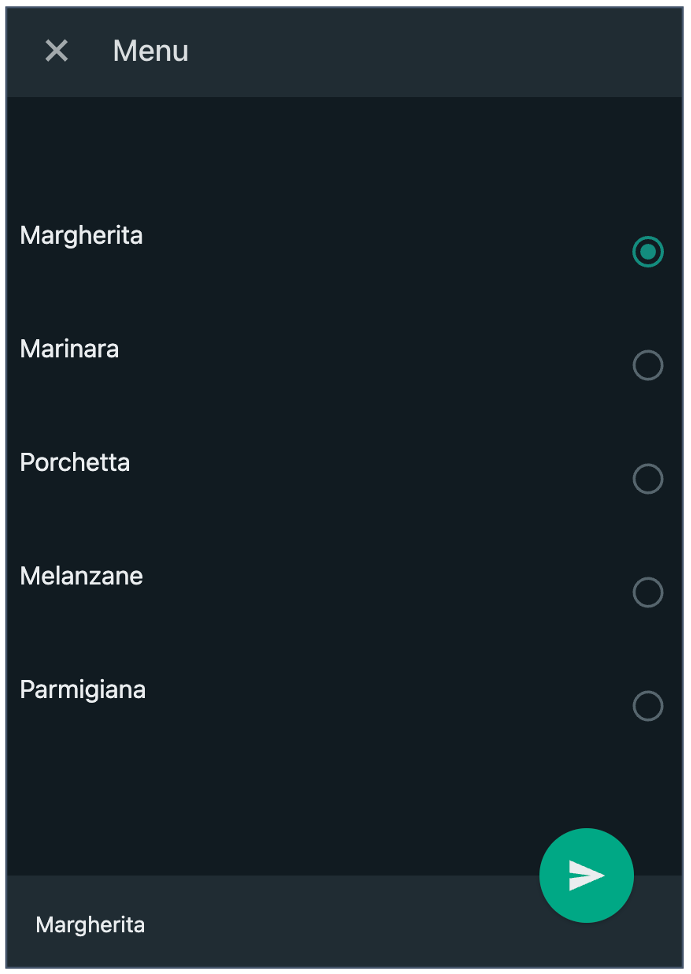Pick the Porchetta radio button

[648, 479]
